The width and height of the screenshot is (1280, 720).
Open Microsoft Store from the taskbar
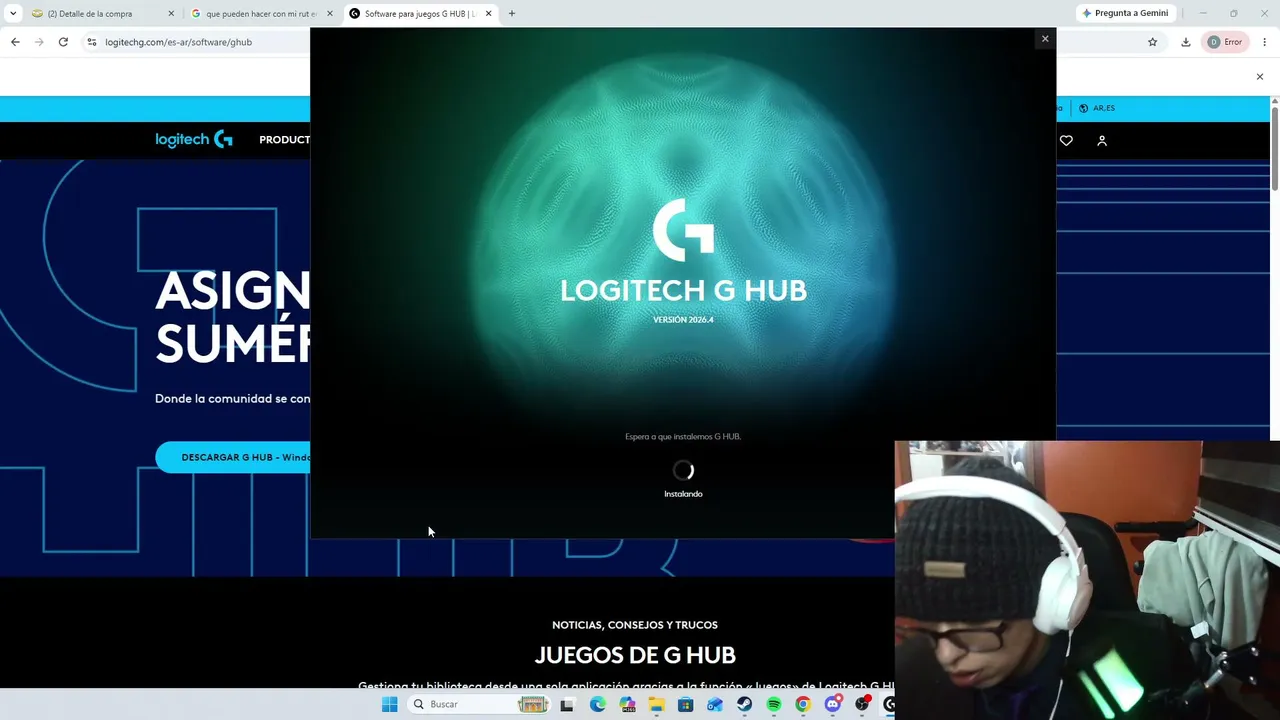click(x=685, y=704)
